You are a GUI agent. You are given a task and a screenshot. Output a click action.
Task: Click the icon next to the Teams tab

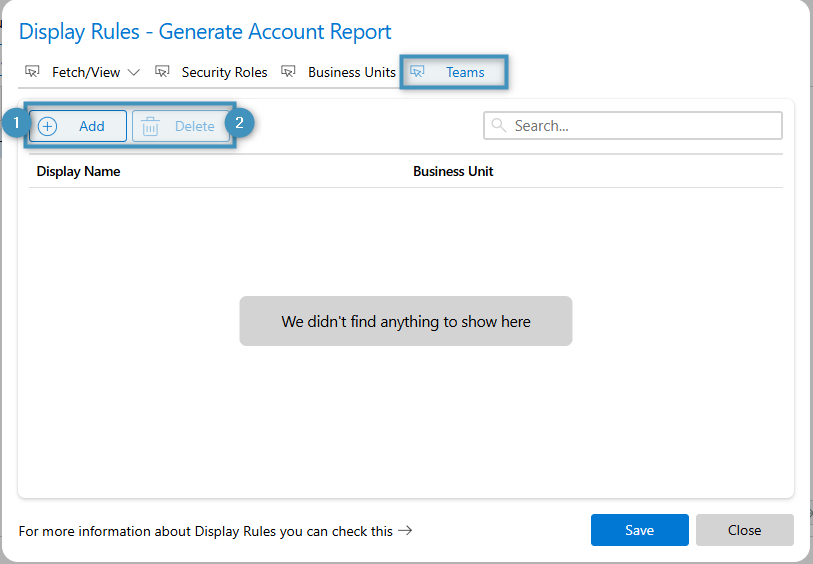(418, 72)
